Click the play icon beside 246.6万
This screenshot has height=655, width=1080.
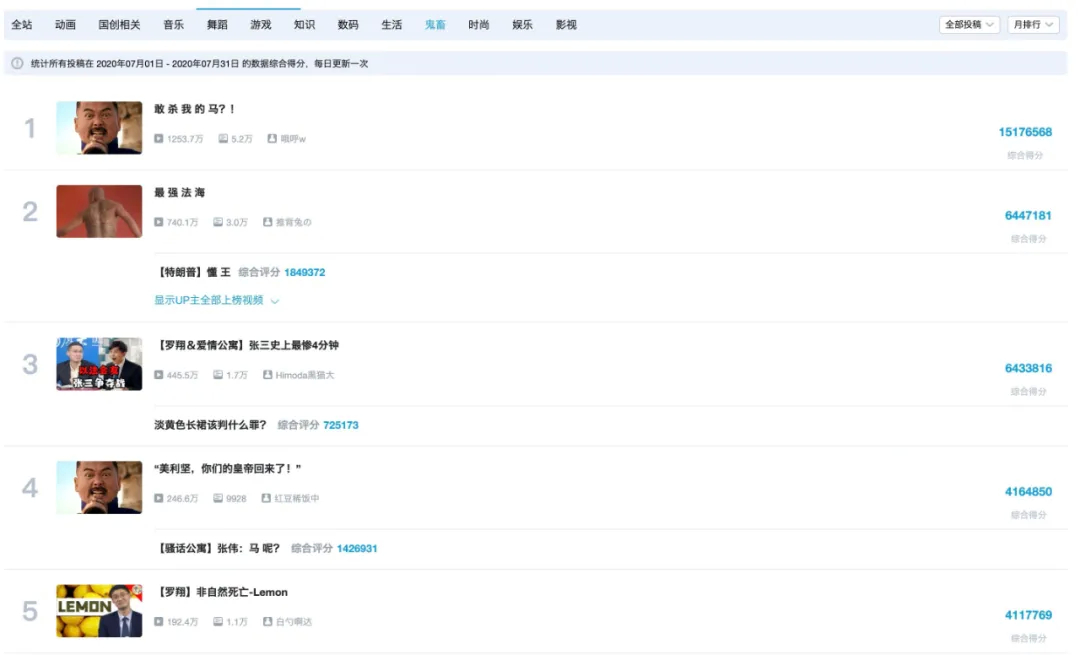[158, 498]
